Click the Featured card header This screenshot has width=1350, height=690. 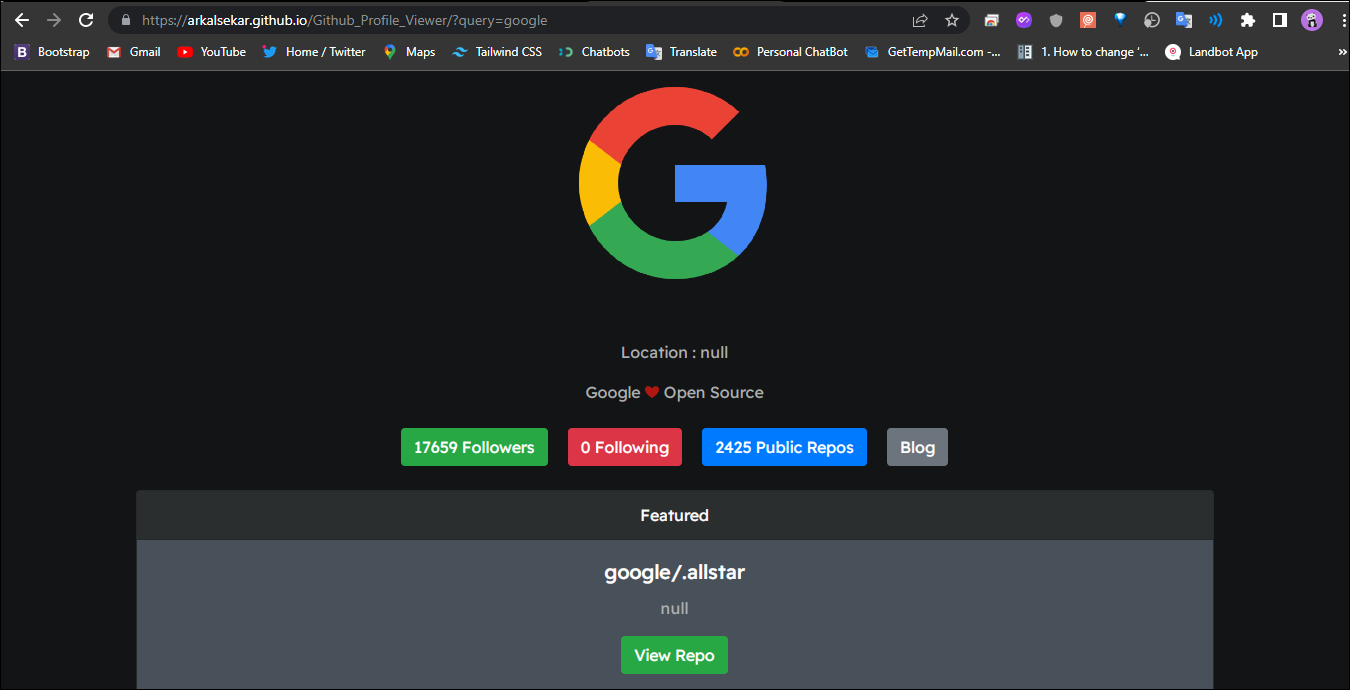[674, 515]
